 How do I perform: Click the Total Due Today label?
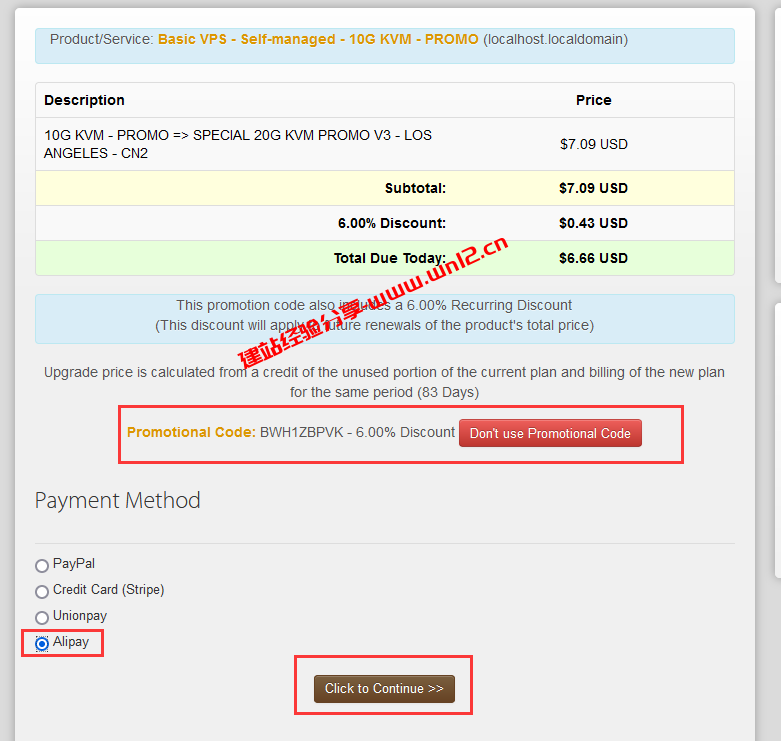[x=389, y=258]
